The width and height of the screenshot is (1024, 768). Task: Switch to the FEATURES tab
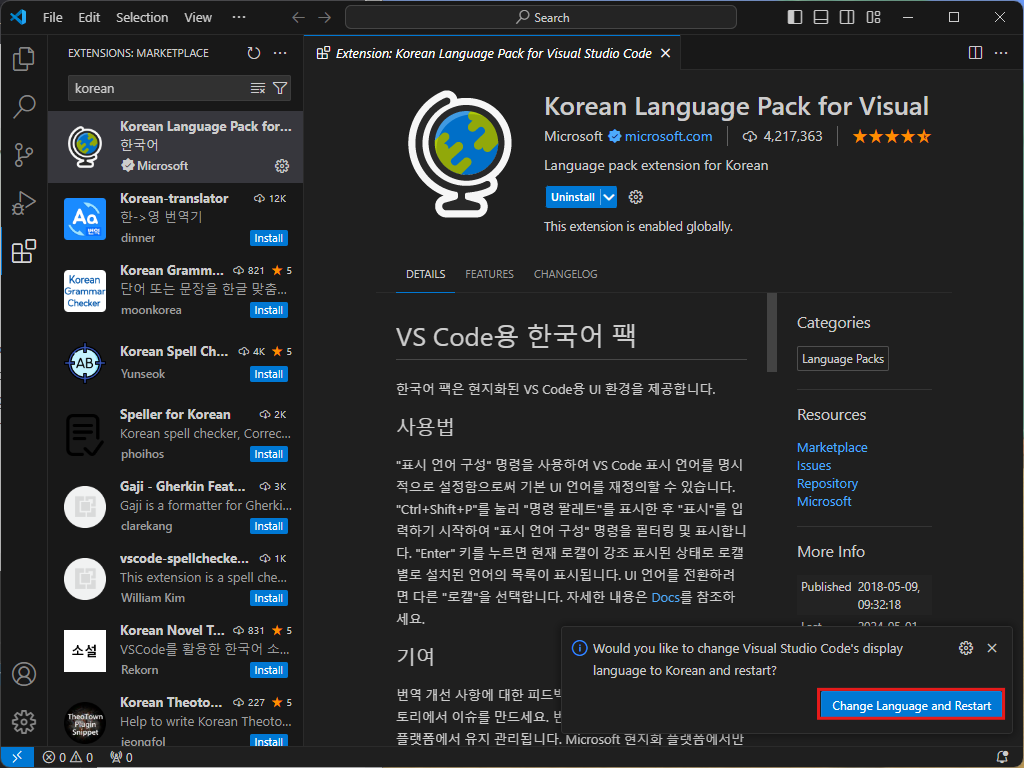pos(489,274)
